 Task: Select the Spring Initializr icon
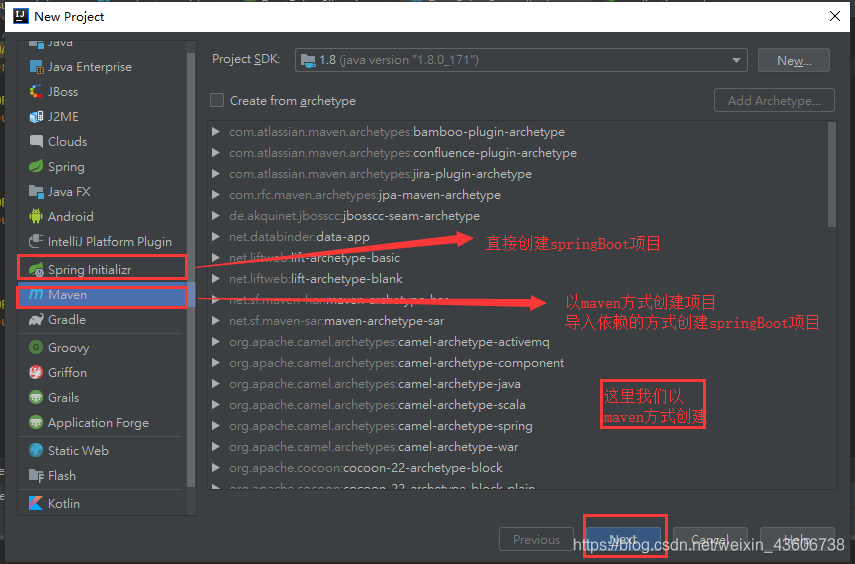[36, 269]
